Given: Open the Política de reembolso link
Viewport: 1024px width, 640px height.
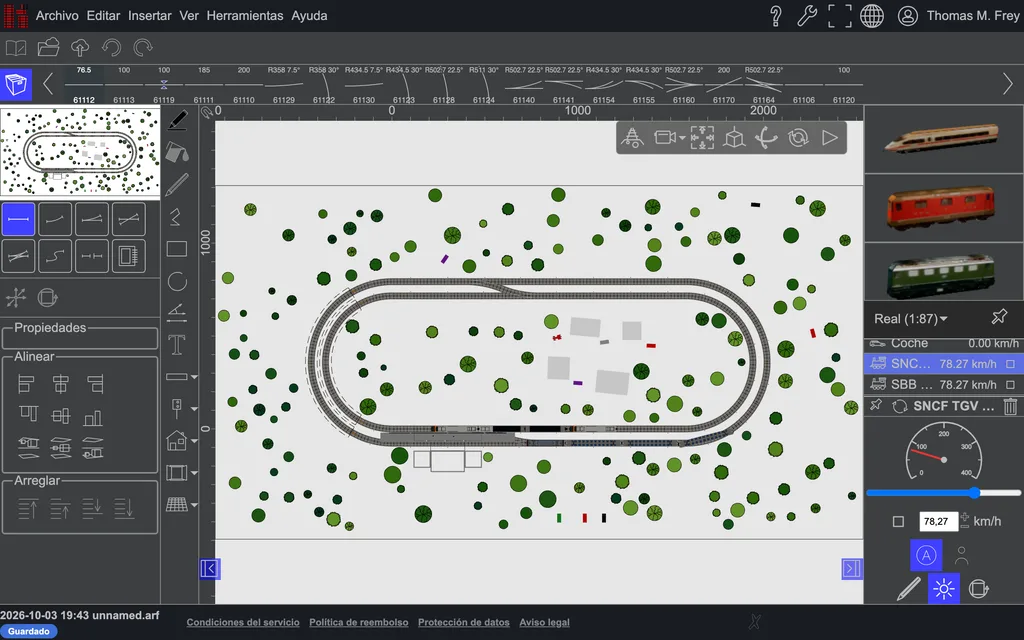Looking at the screenshot, I should tap(359, 622).
